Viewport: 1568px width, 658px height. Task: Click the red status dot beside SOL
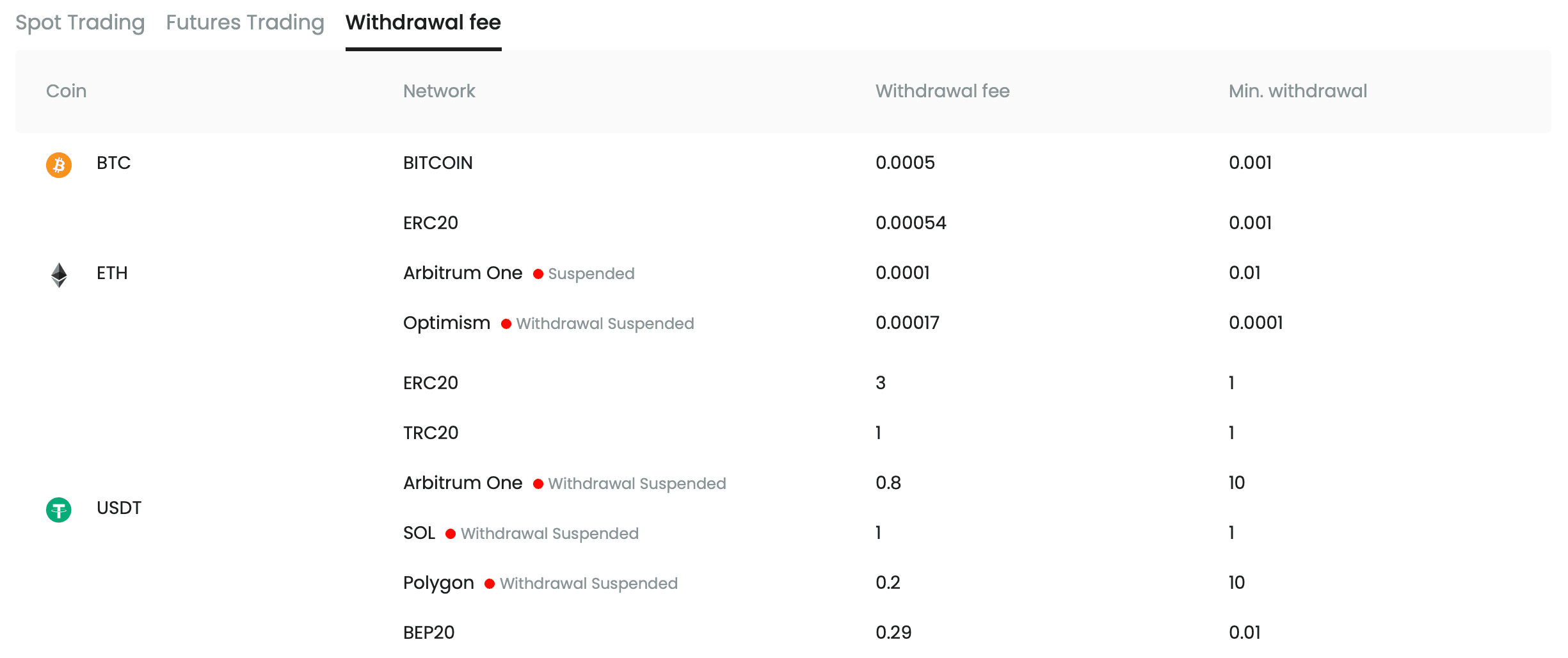[x=451, y=534]
